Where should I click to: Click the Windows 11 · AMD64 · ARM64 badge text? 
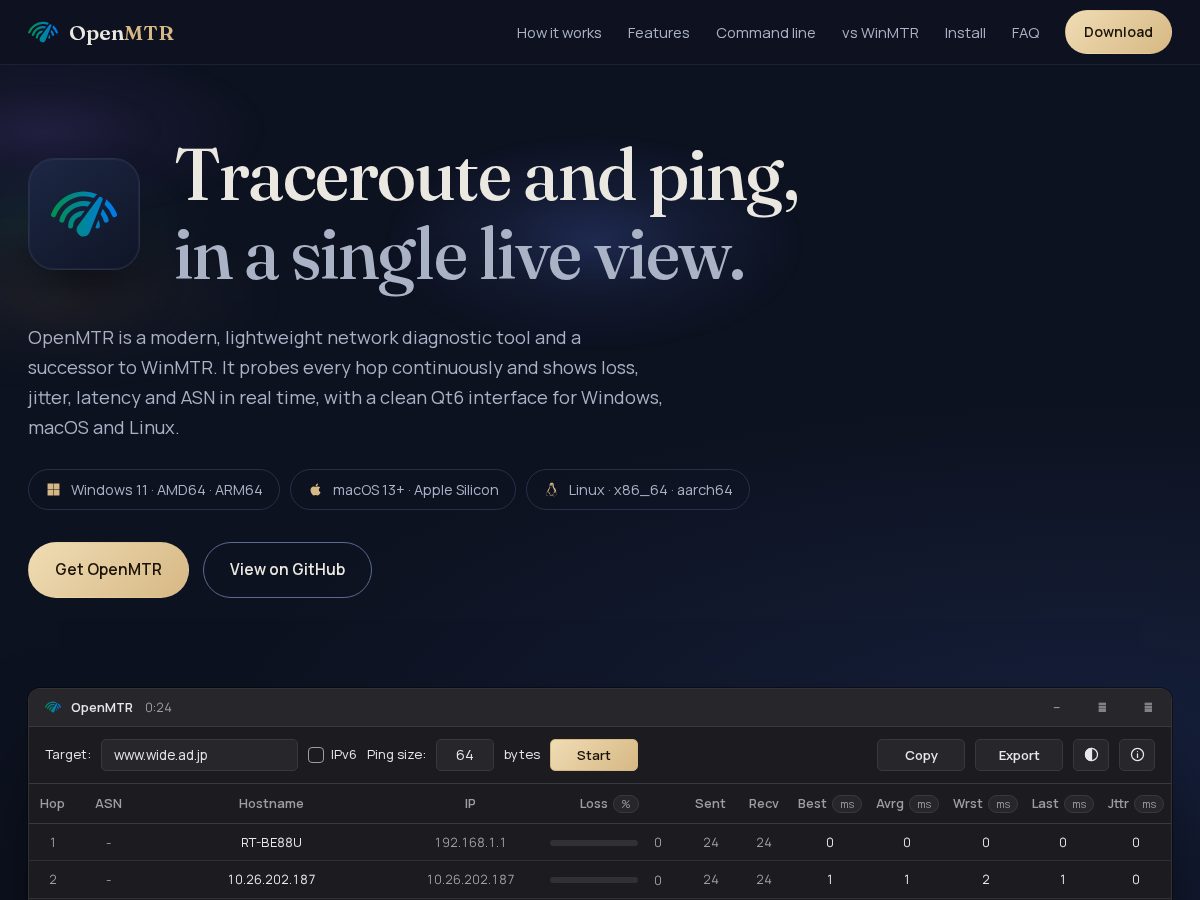pos(167,490)
